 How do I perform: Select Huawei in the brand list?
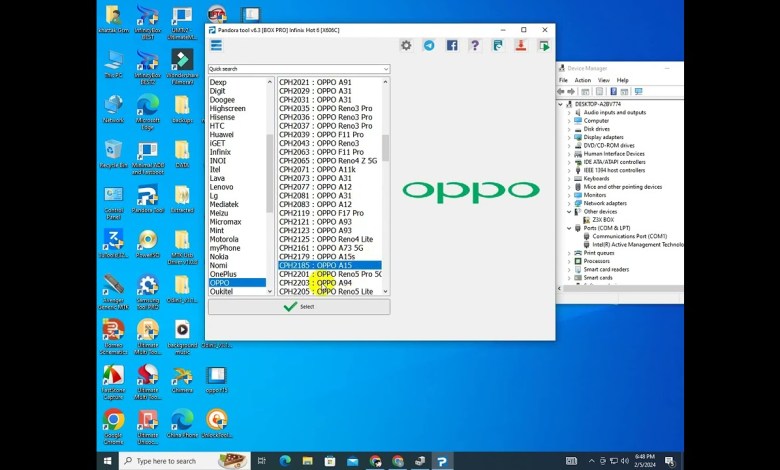[x=221, y=135]
